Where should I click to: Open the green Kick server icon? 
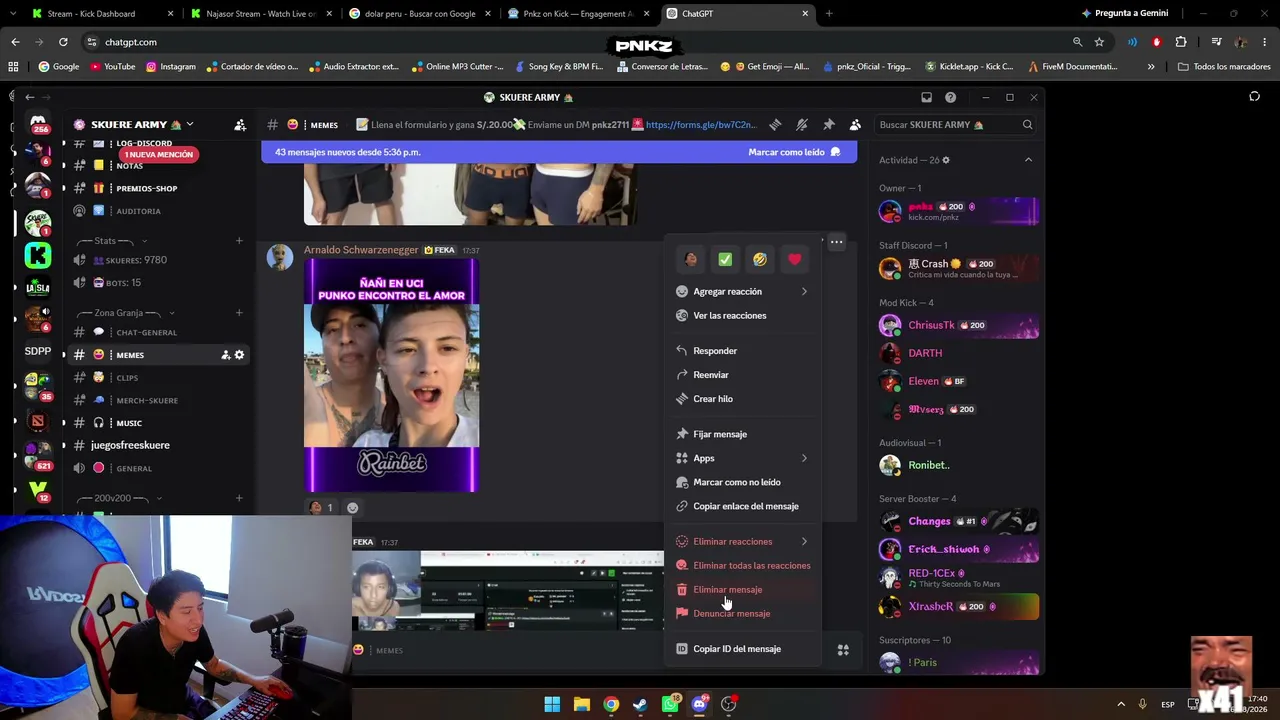click(x=38, y=255)
